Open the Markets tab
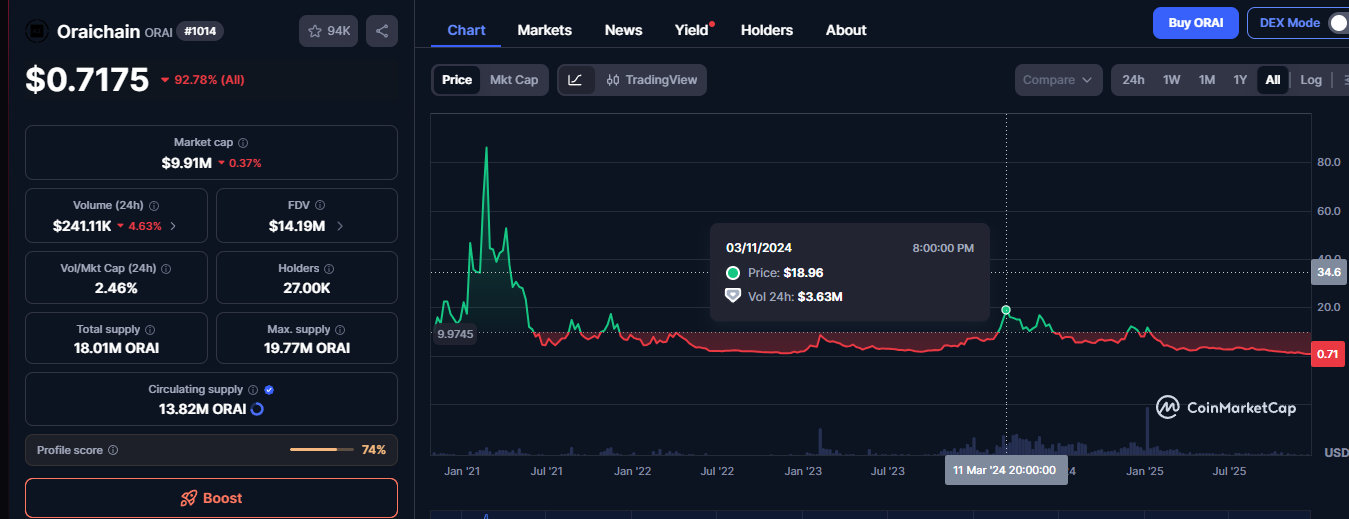The width and height of the screenshot is (1349, 519). click(545, 30)
